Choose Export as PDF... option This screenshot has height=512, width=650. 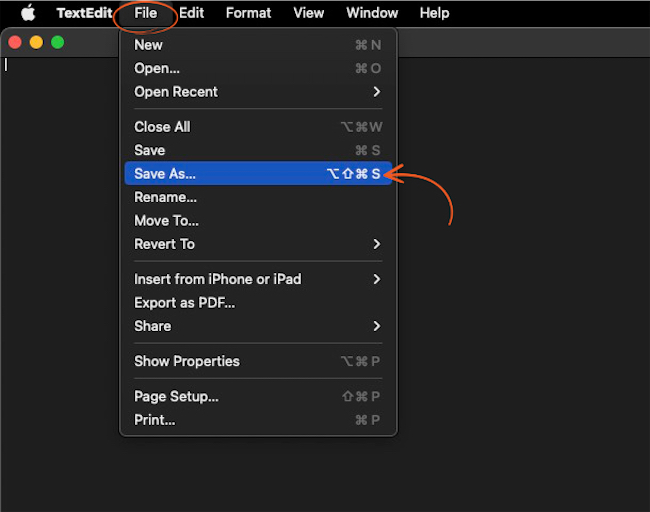click(258, 303)
